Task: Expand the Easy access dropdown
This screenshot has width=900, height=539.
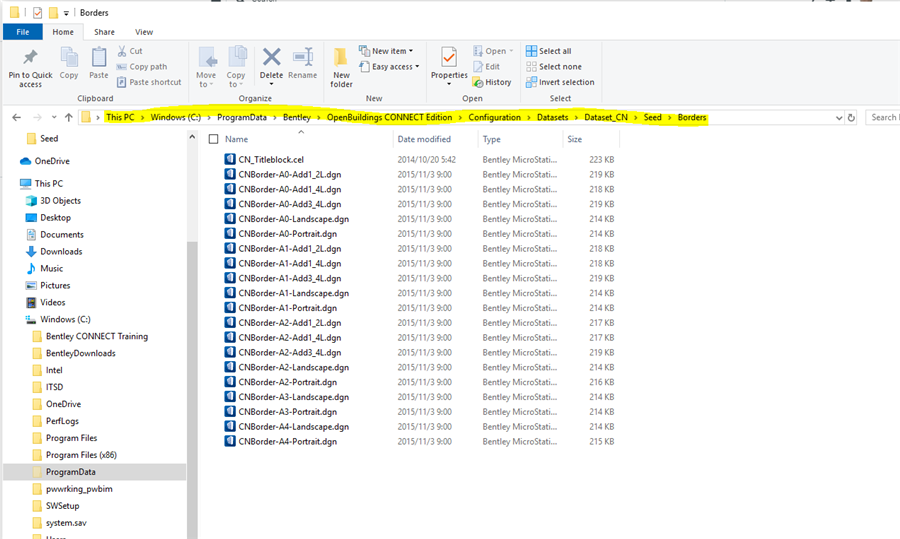Action: (x=417, y=67)
